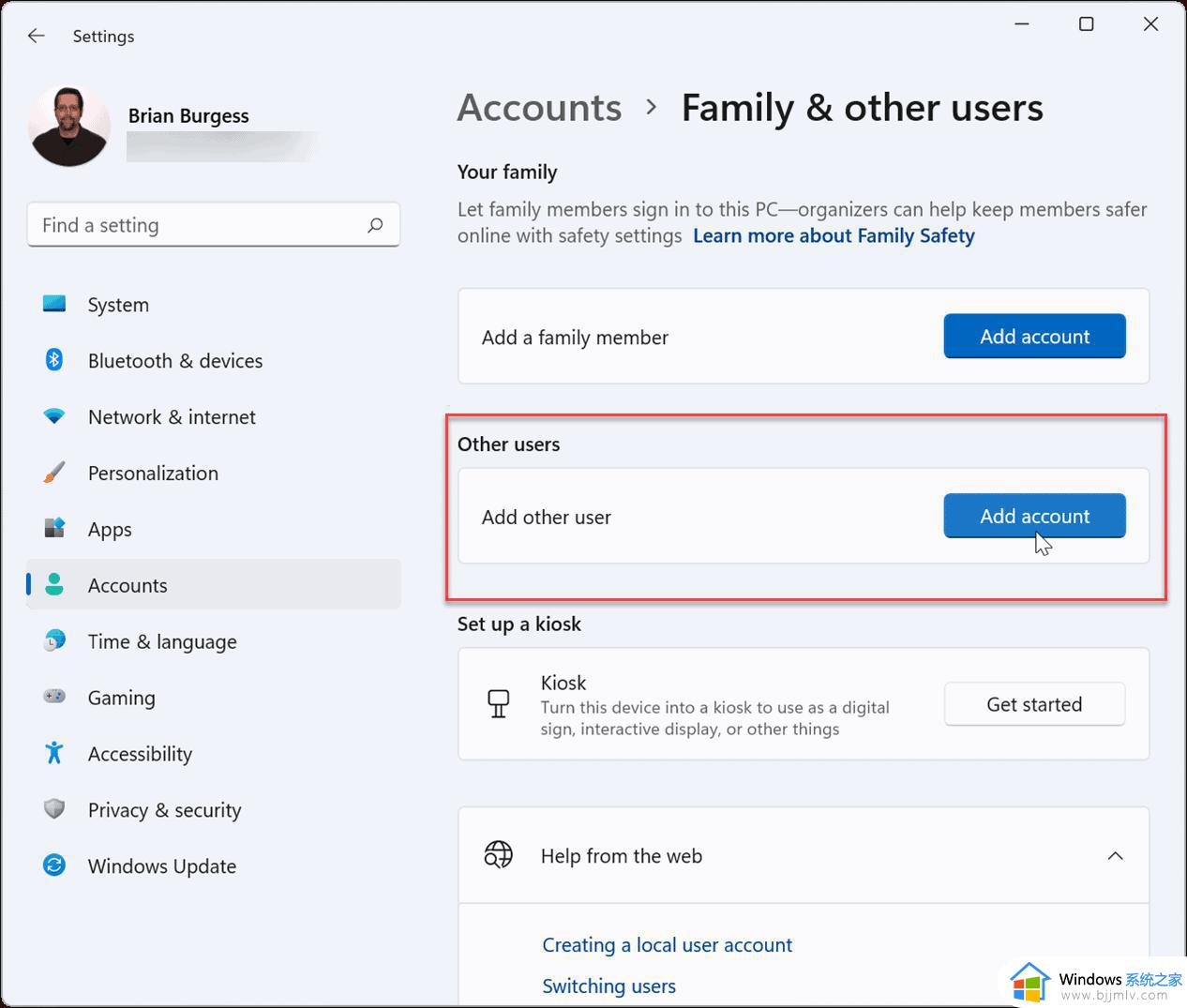The image size is (1187, 1008).
Task: Go to Gaming settings
Action: (x=214, y=698)
